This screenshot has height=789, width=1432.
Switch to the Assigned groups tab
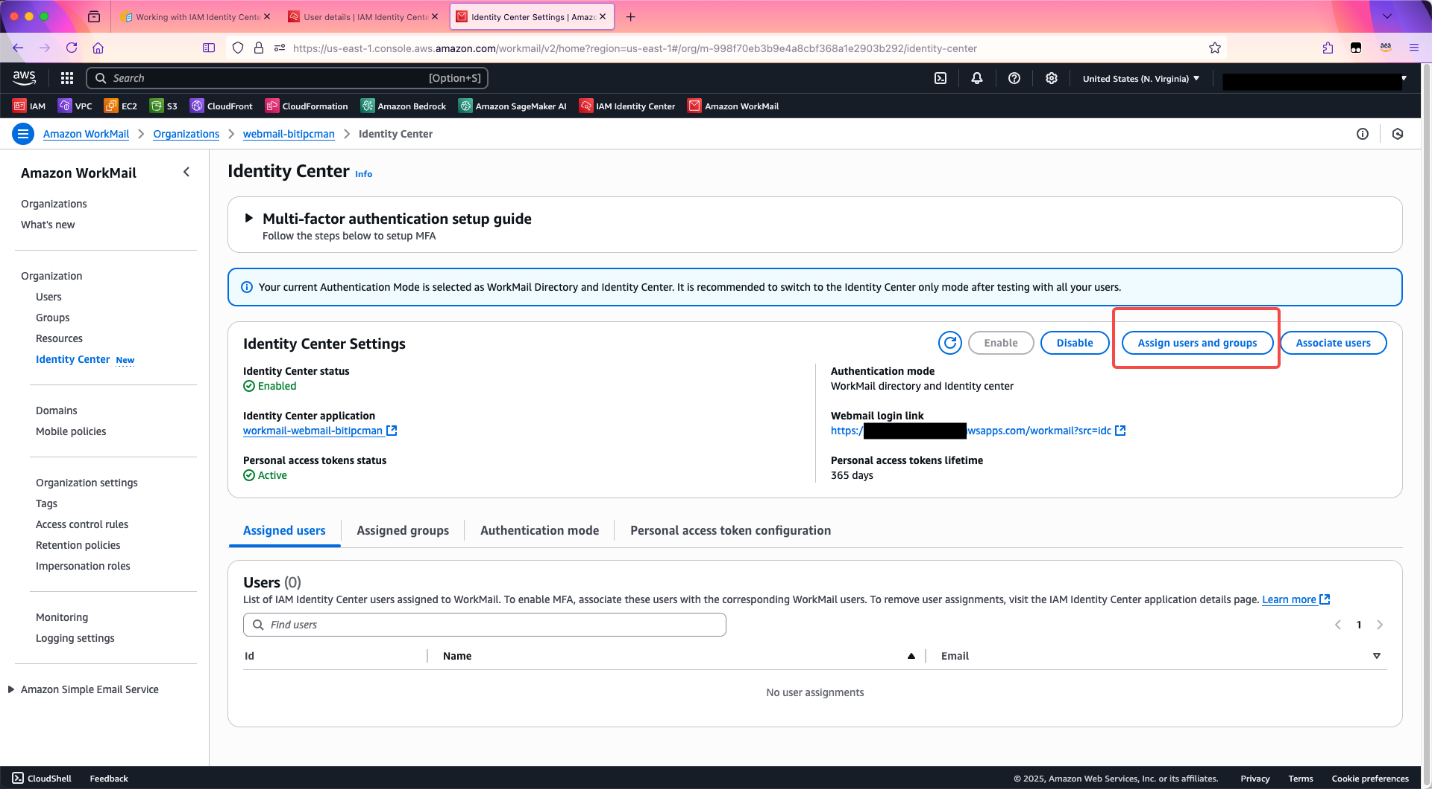tap(403, 531)
